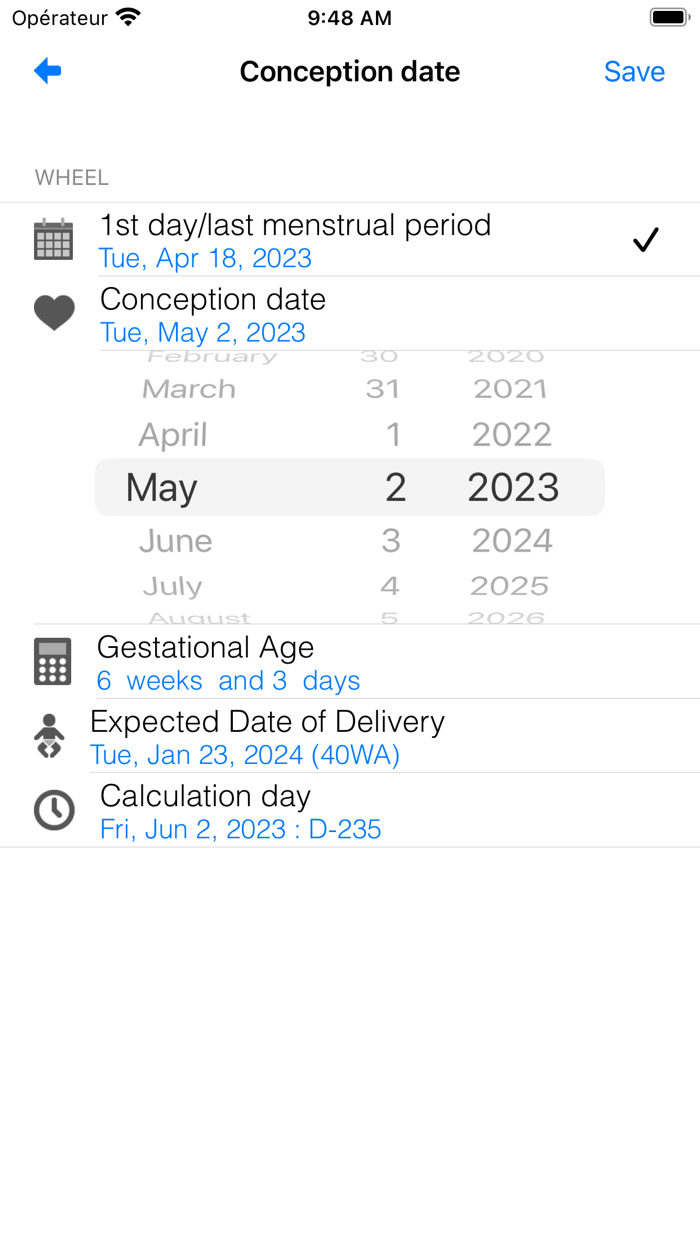Screen dimensions: 700x1244
Task: Open the Tue, Apr 18, 2023 date
Action: click(x=206, y=259)
